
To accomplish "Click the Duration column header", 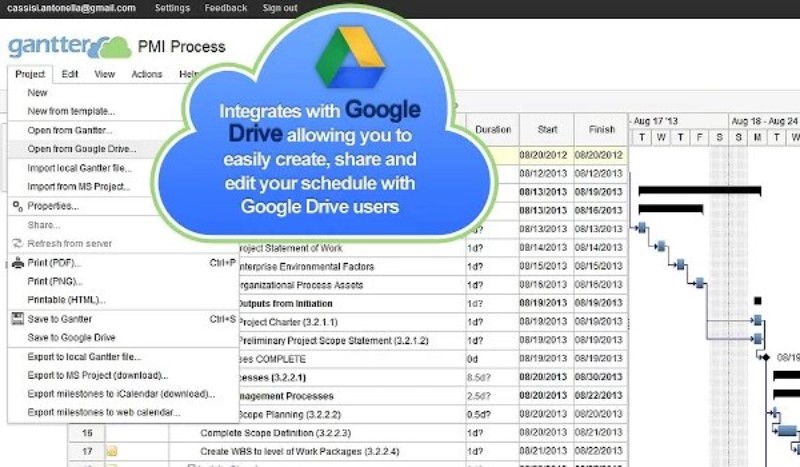I will click(x=493, y=130).
